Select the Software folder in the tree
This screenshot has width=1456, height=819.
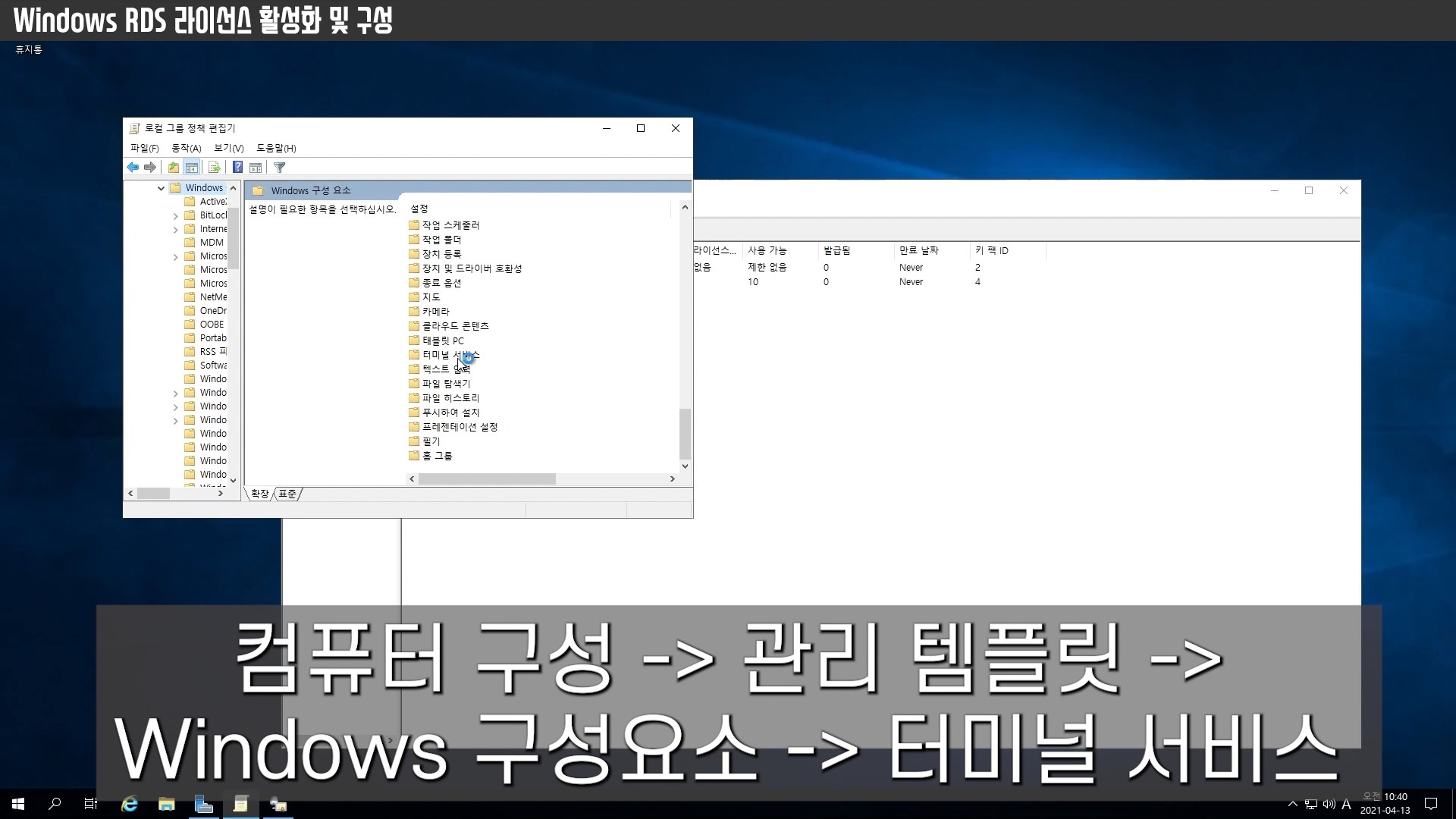(206, 366)
